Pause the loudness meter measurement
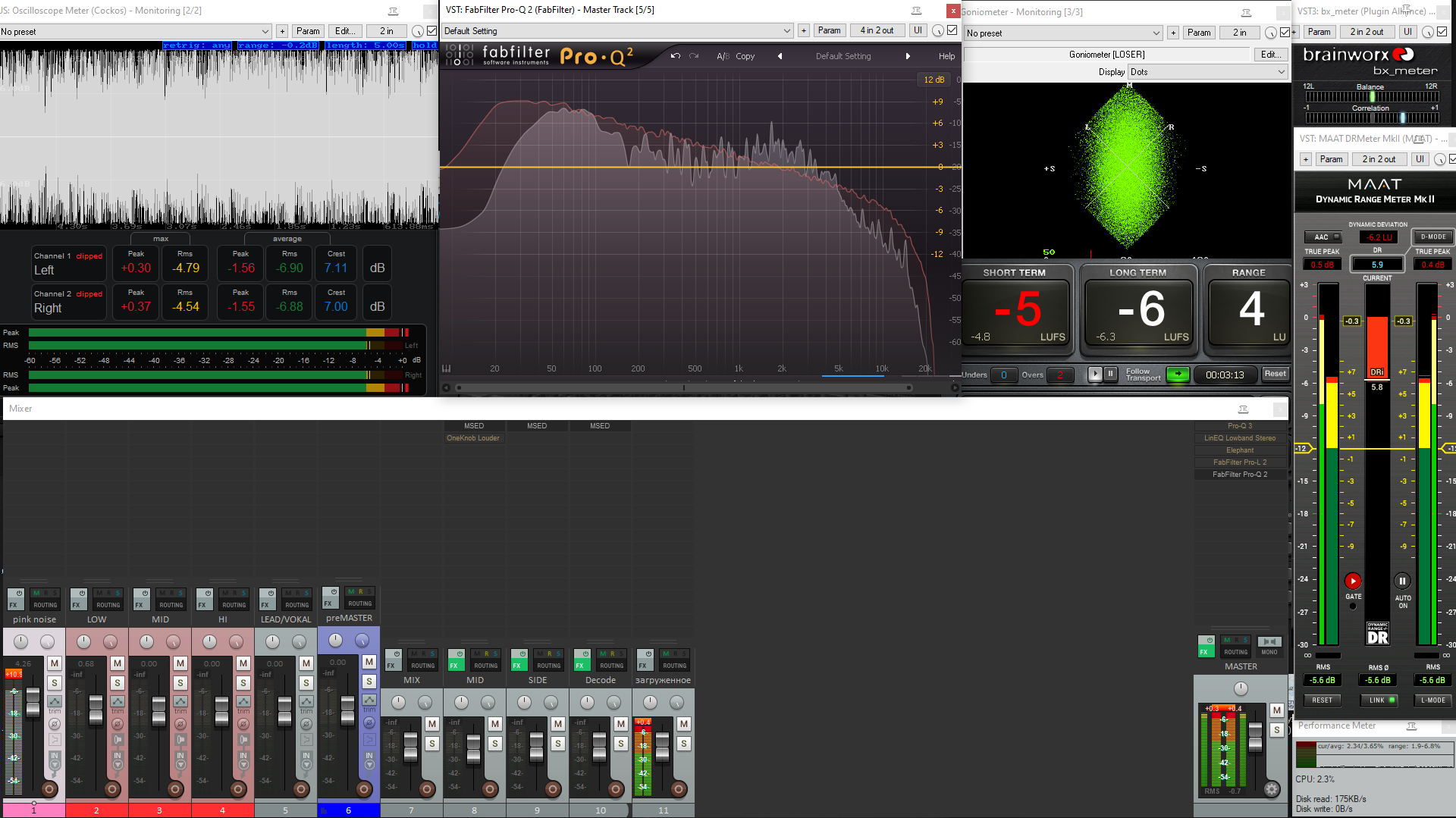This screenshot has width=1456, height=818. [1110, 374]
